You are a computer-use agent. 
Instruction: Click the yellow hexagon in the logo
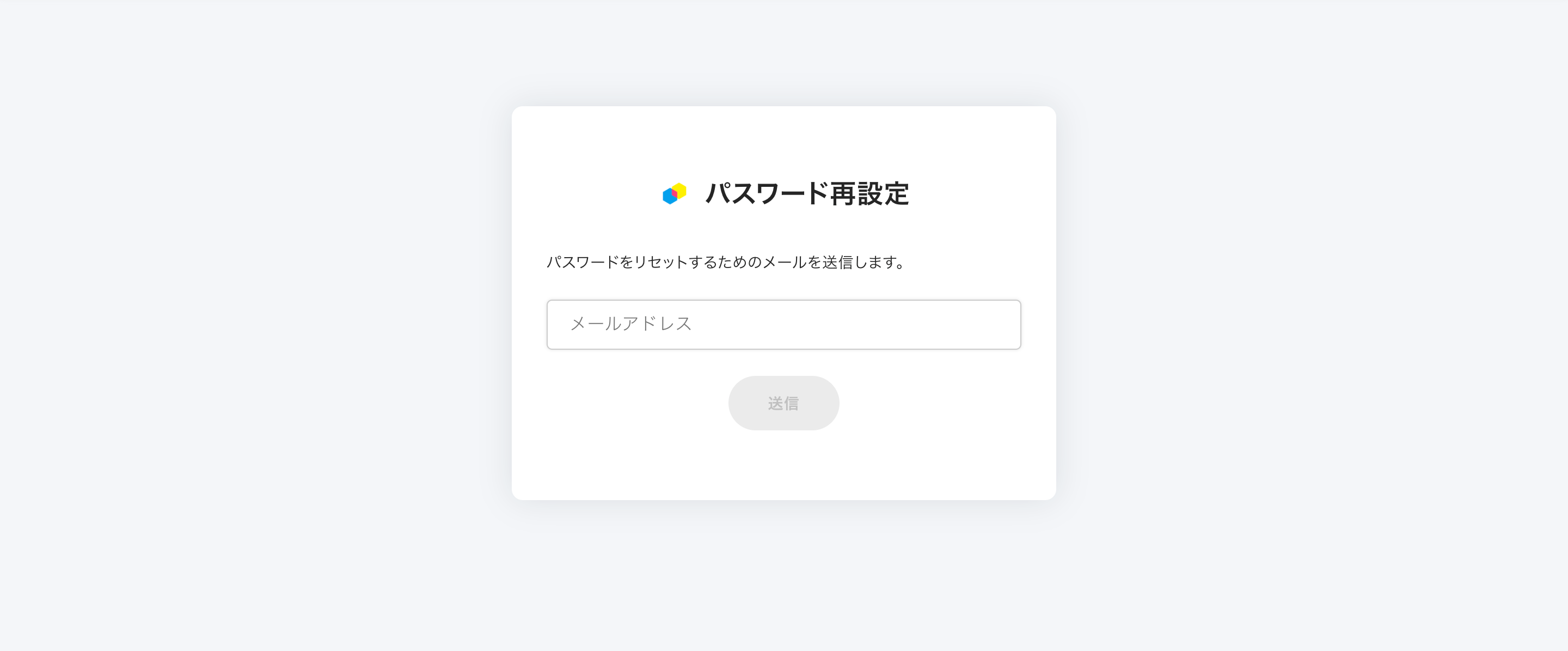[x=681, y=189]
